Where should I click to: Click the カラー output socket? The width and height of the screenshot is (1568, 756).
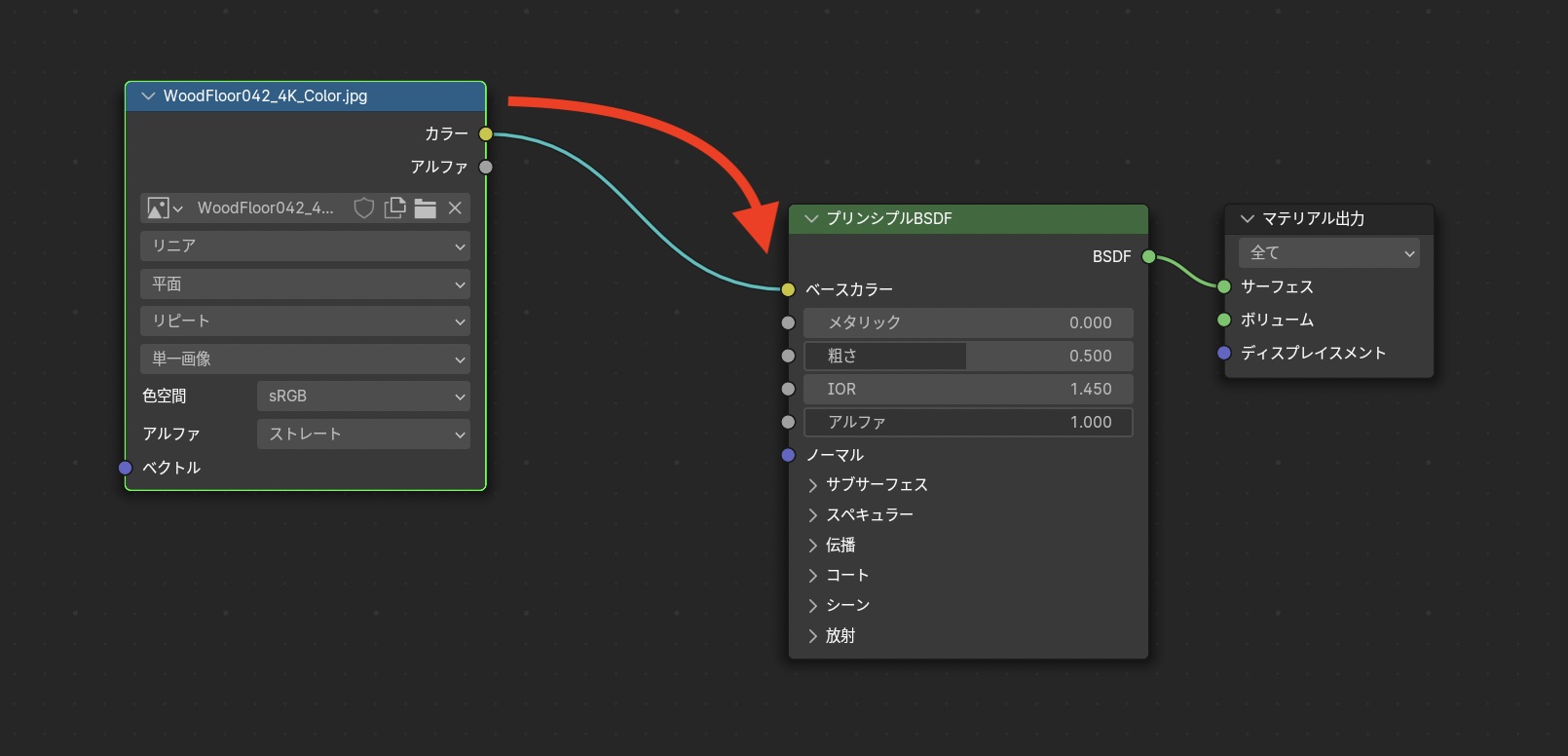[486, 134]
